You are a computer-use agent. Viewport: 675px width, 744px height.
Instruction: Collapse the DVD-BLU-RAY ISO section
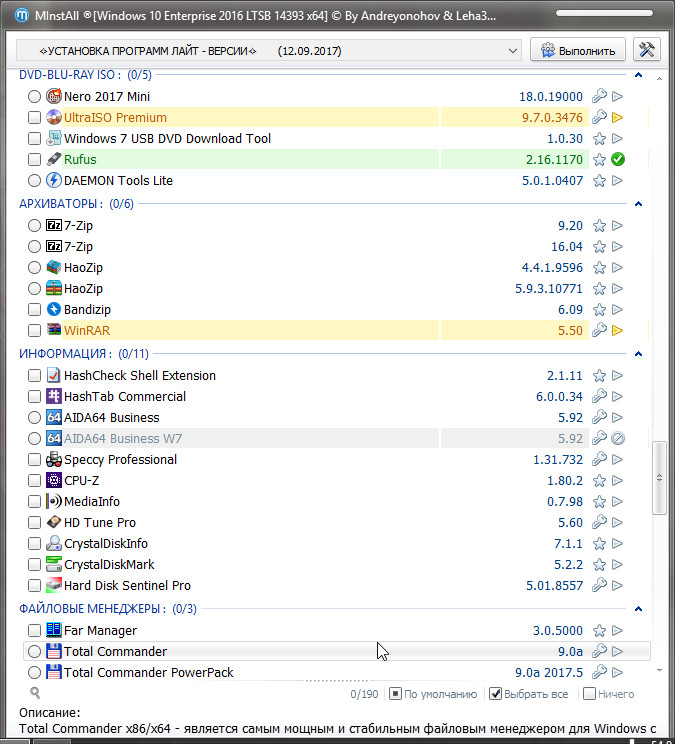tap(639, 75)
